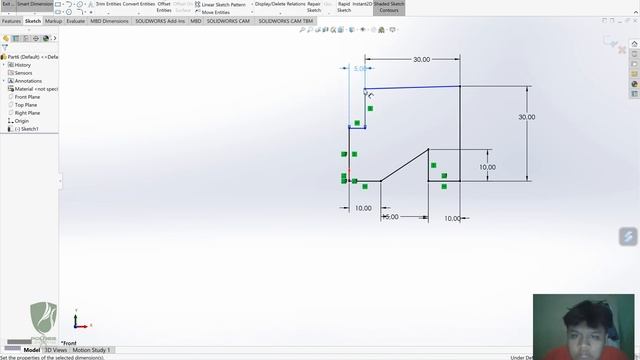
Task: Expand the History tree node
Action: [4, 65]
